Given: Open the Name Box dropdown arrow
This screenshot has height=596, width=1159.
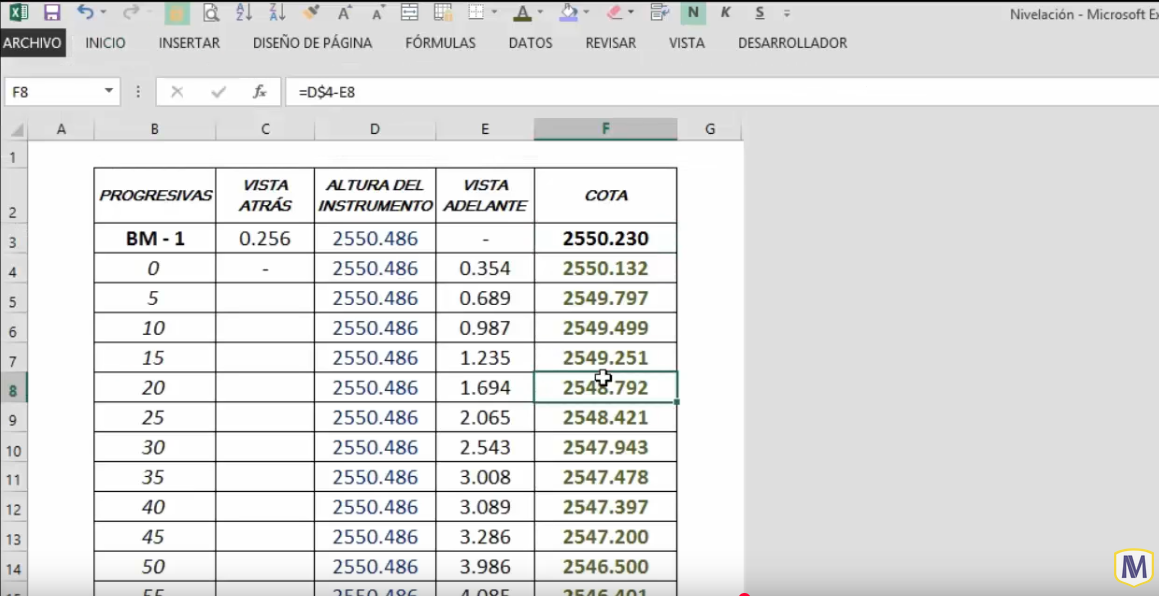Looking at the screenshot, I should [x=109, y=91].
